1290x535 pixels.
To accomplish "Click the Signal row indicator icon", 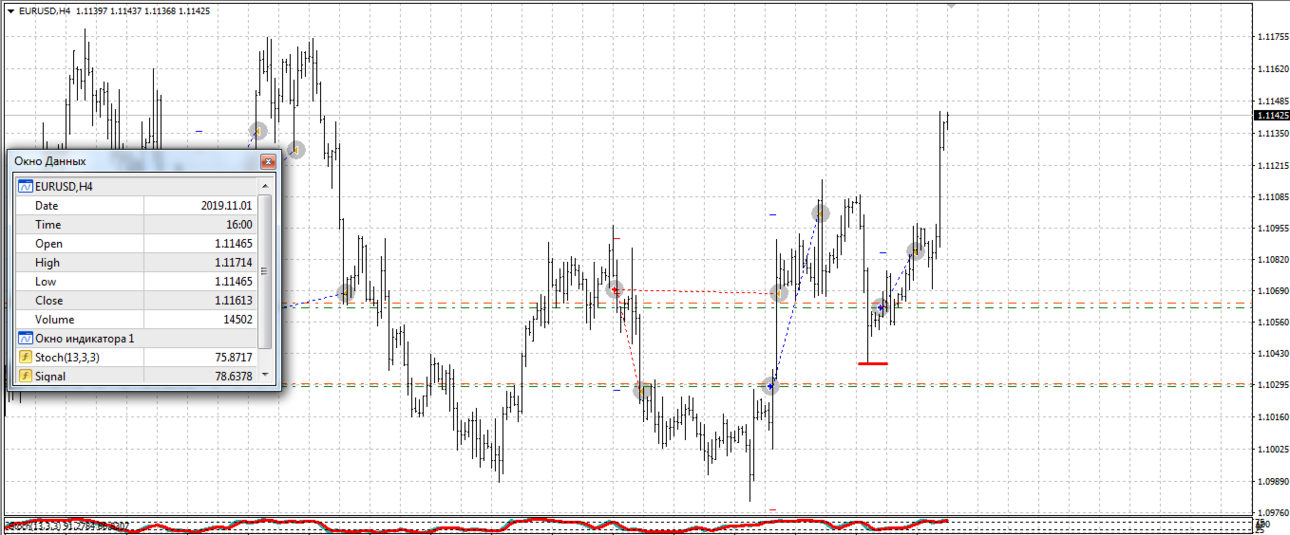I will 26,376.
